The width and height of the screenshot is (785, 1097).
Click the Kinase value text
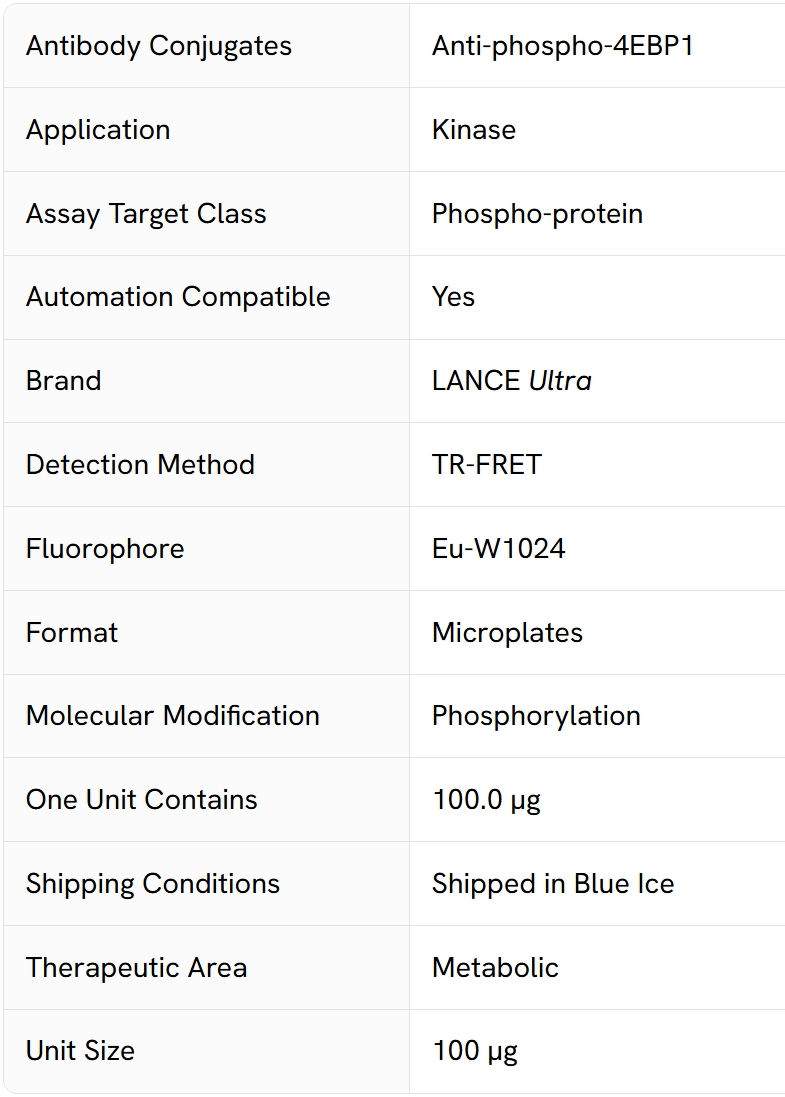click(x=474, y=130)
